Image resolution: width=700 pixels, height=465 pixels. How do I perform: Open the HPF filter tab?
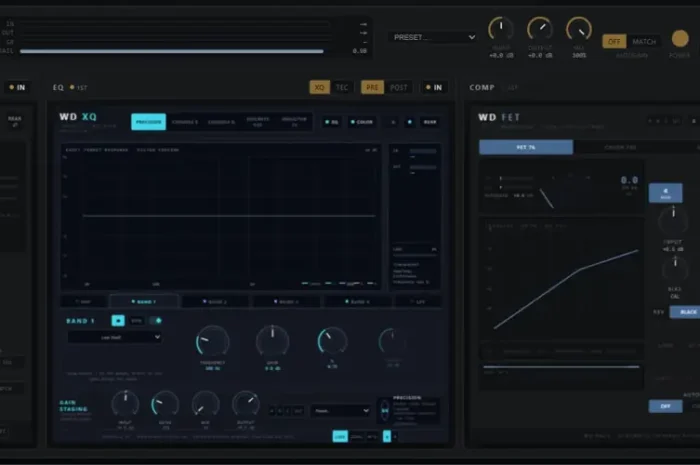pos(83,302)
